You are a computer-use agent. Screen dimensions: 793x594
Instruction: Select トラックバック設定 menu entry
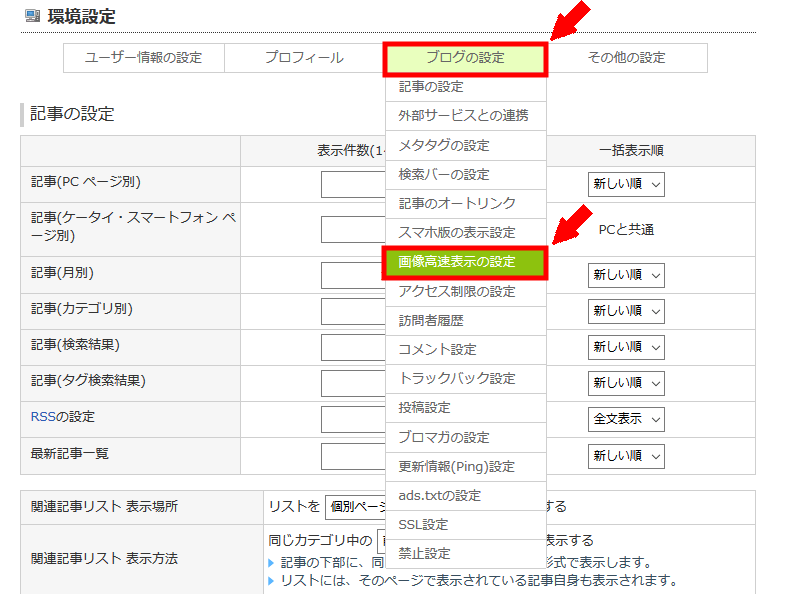(x=466, y=379)
